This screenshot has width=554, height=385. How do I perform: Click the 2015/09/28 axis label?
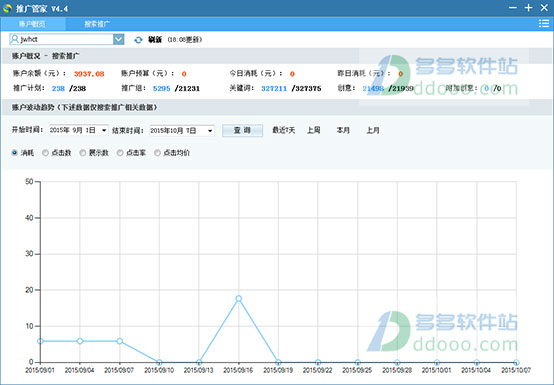(x=397, y=370)
